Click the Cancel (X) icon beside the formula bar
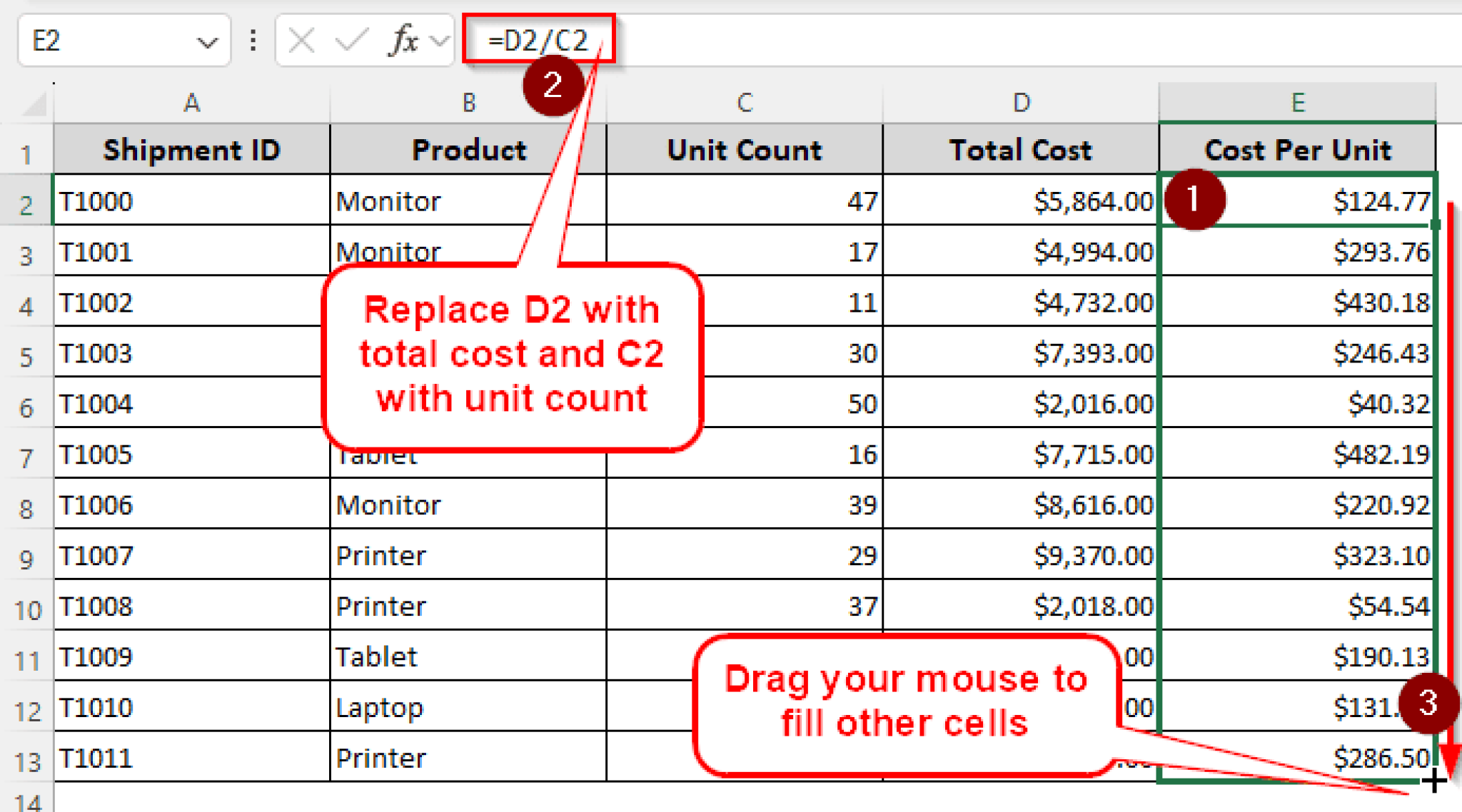1462x812 pixels. [x=301, y=41]
